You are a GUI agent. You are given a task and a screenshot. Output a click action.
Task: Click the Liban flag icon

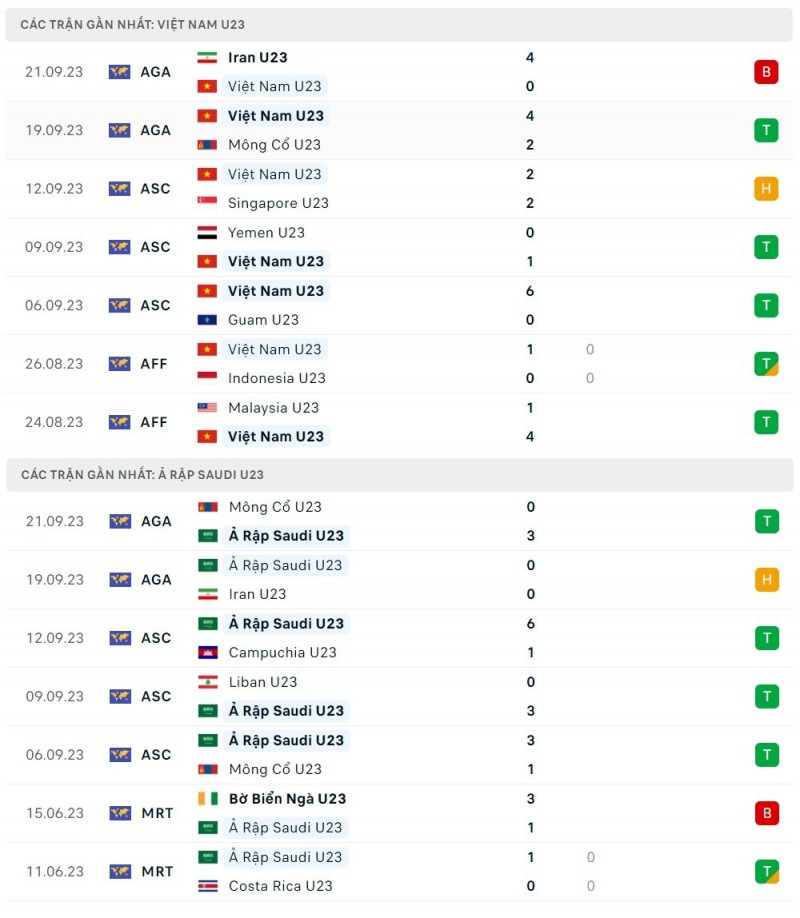coord(207,682)
